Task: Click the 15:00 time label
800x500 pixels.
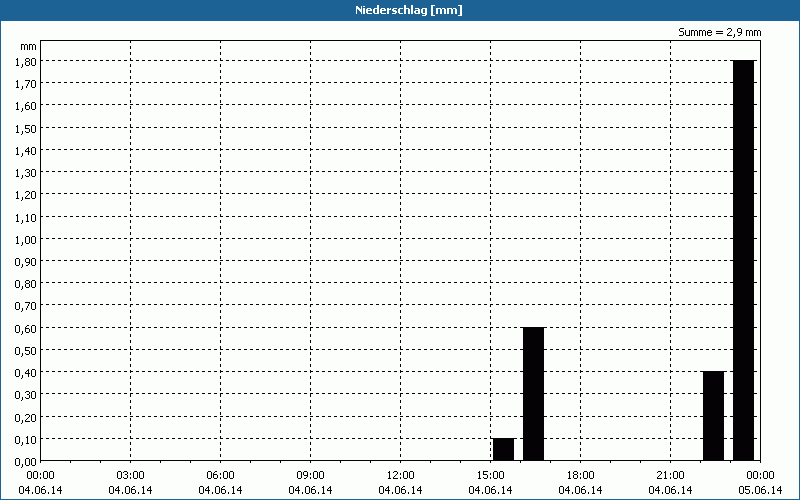Action: [x=490, y=476]
